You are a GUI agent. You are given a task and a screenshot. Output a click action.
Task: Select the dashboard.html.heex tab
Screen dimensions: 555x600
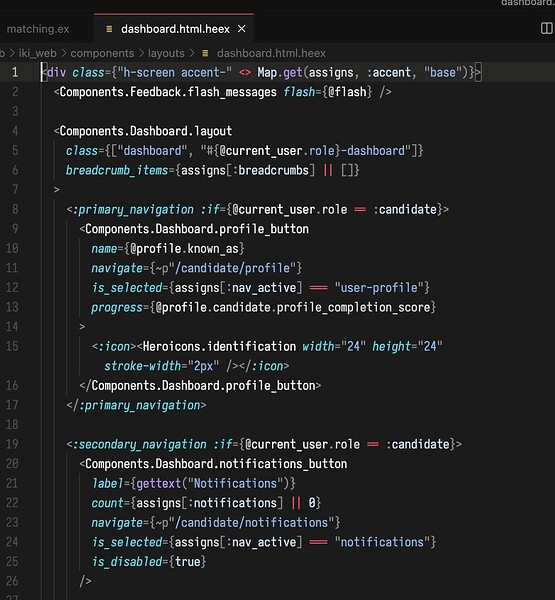coord(175,29)
